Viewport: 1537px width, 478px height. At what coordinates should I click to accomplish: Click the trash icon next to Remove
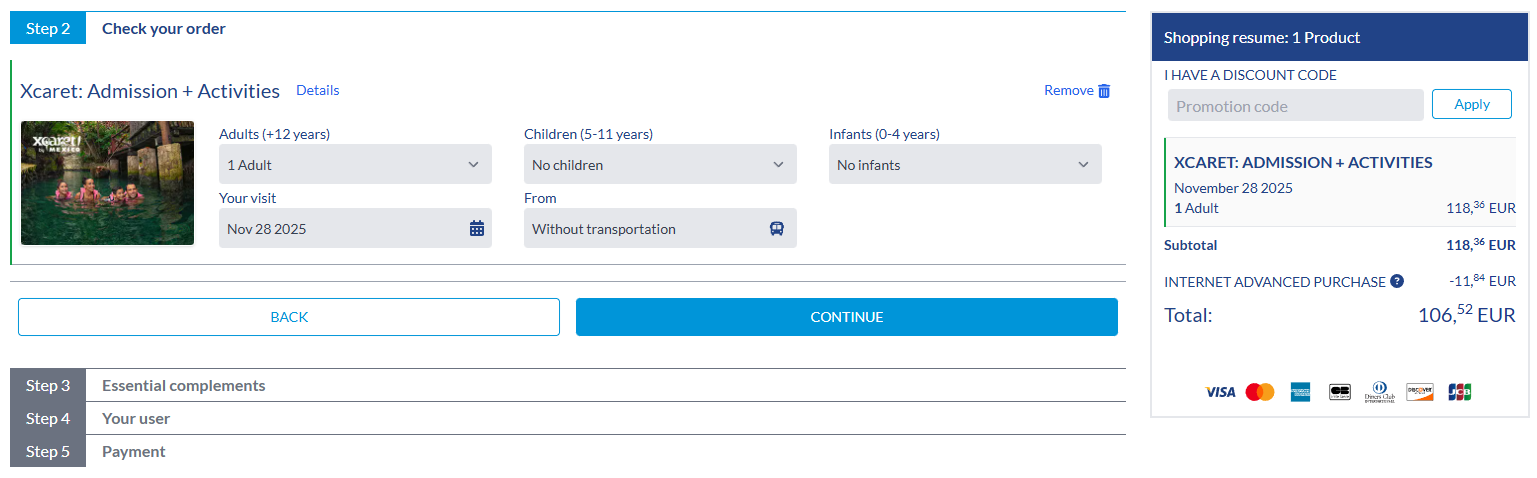(x=1104, y=91)
